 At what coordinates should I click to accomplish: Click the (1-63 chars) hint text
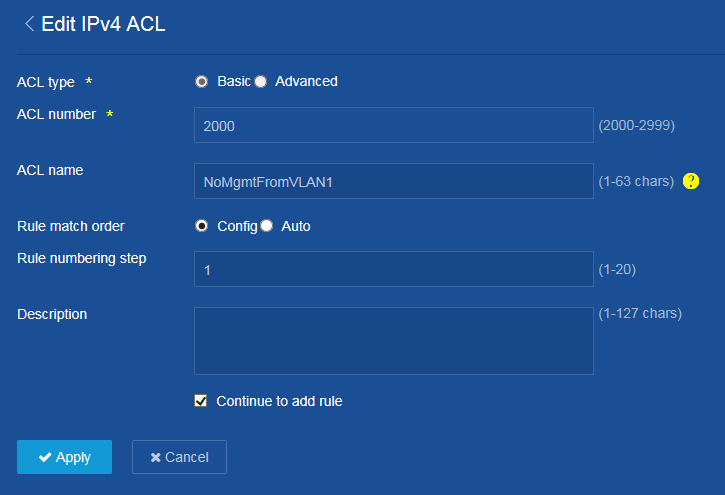(x=636, y=182)
